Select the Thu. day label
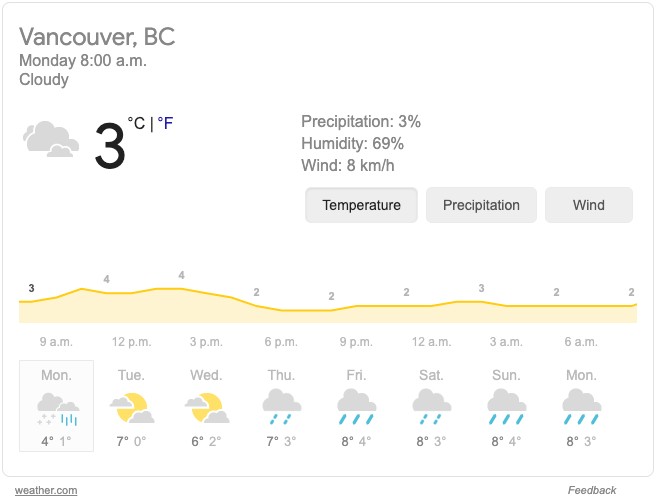The width and height of the screenshot is (659, 499). 281,375
